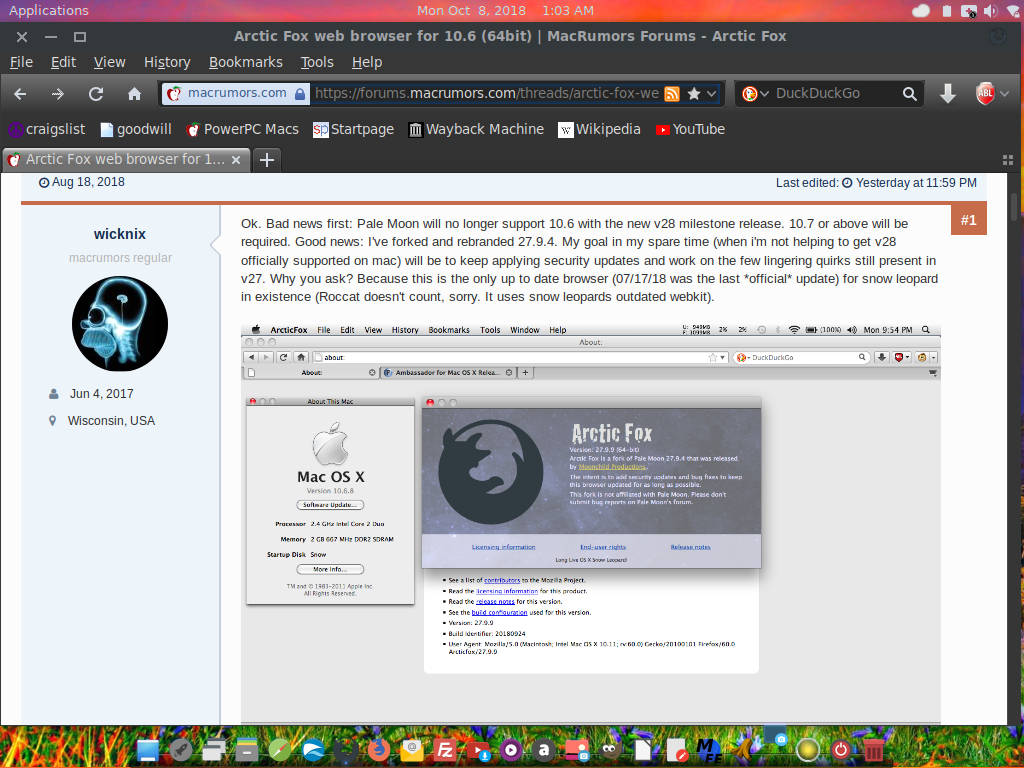The height and width of the screenshot is (768, 1024).
Task: Open the volume speaker indicator
Action: (991, 10)
